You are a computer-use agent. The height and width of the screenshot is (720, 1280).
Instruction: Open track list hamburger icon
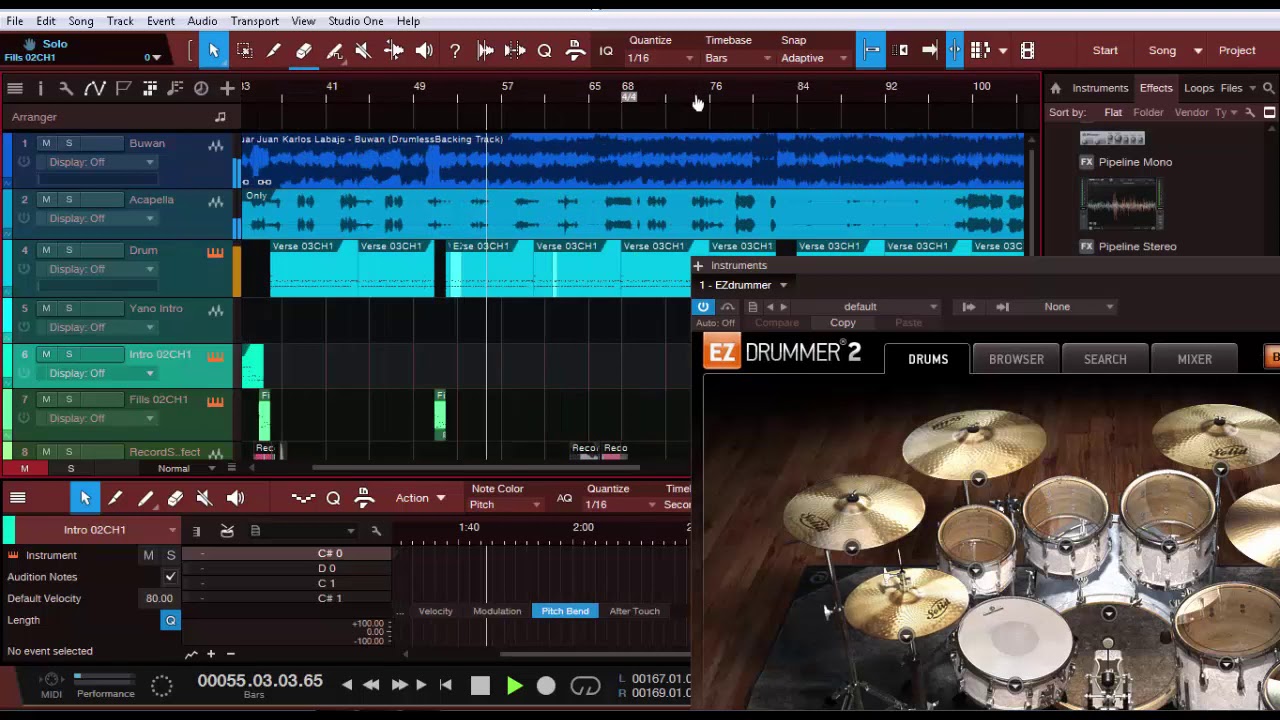[15, 89]
